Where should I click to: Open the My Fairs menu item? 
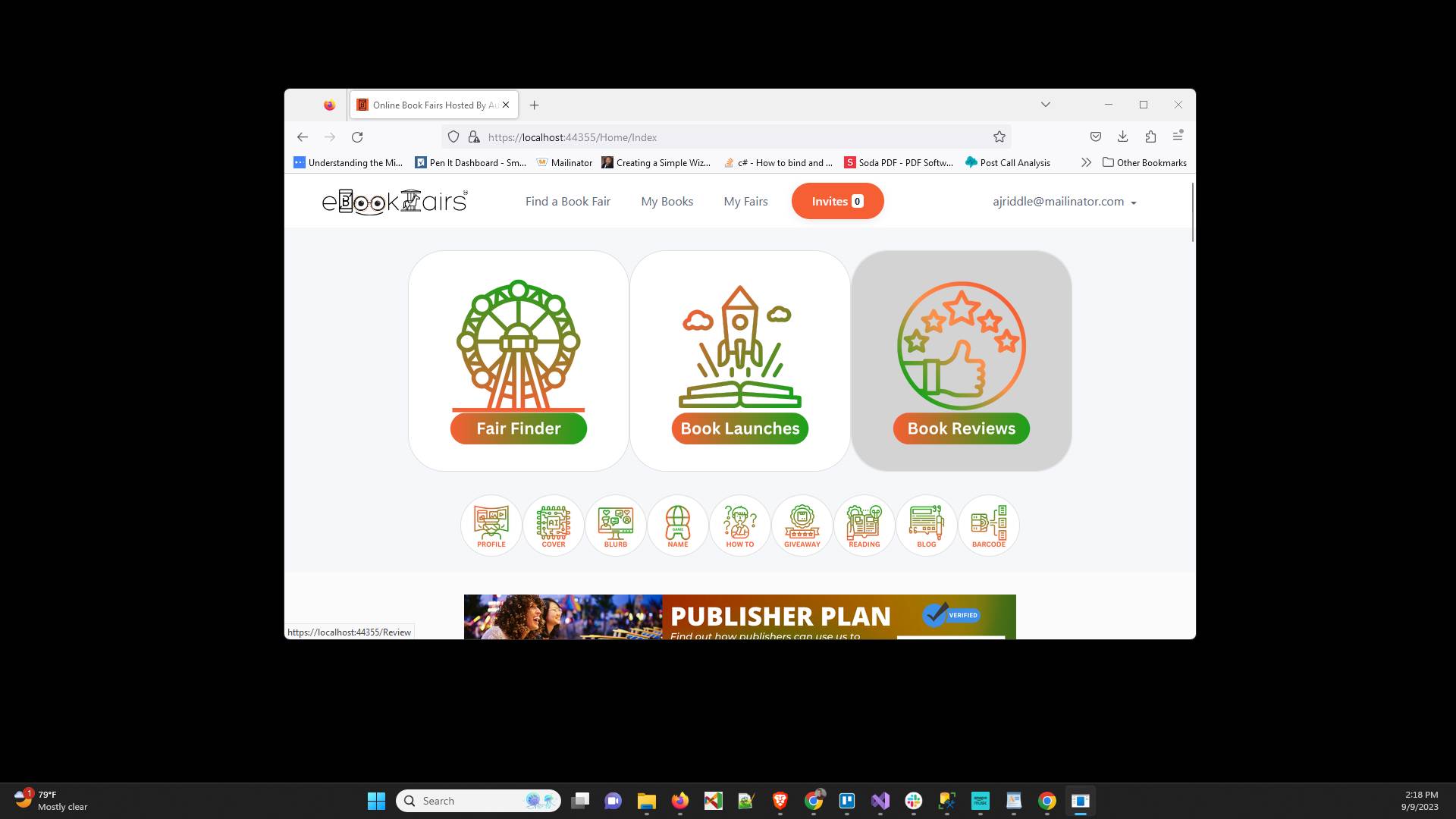(745, 201)
